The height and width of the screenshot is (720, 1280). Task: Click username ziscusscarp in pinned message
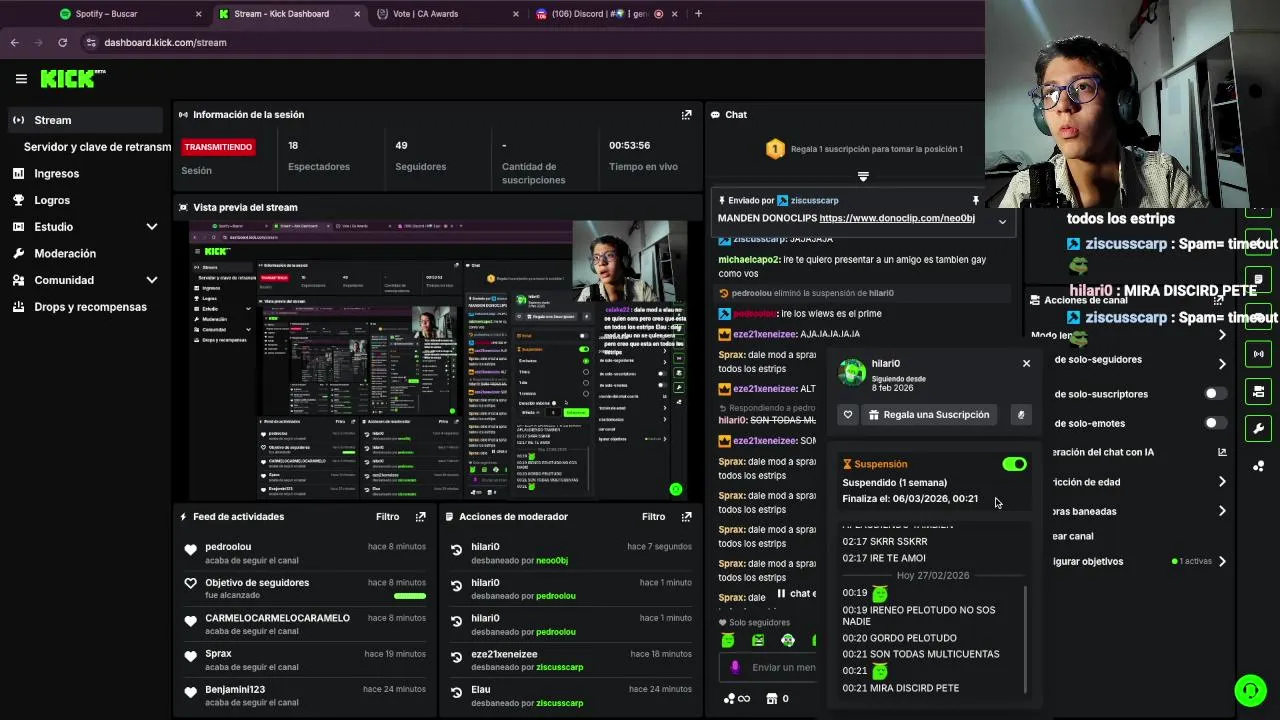tap(814, 201)
